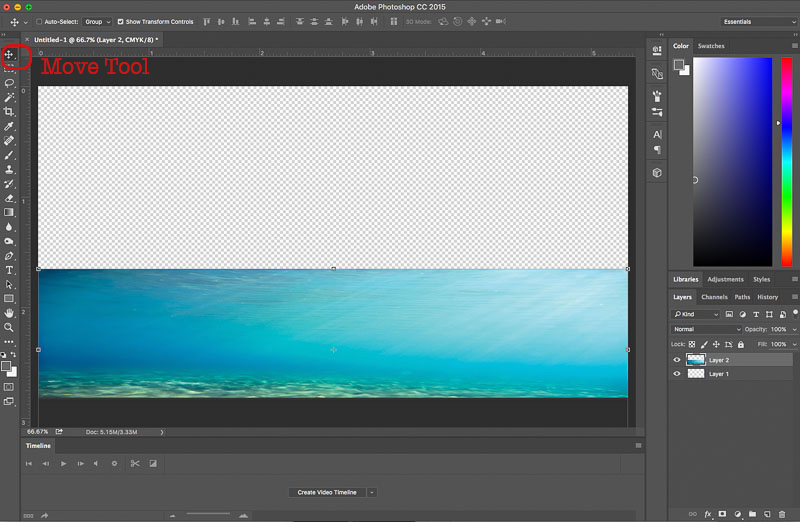Open the layer style fx menu
Viewport: 800px width, 522px height.
(x=708, y=514)
